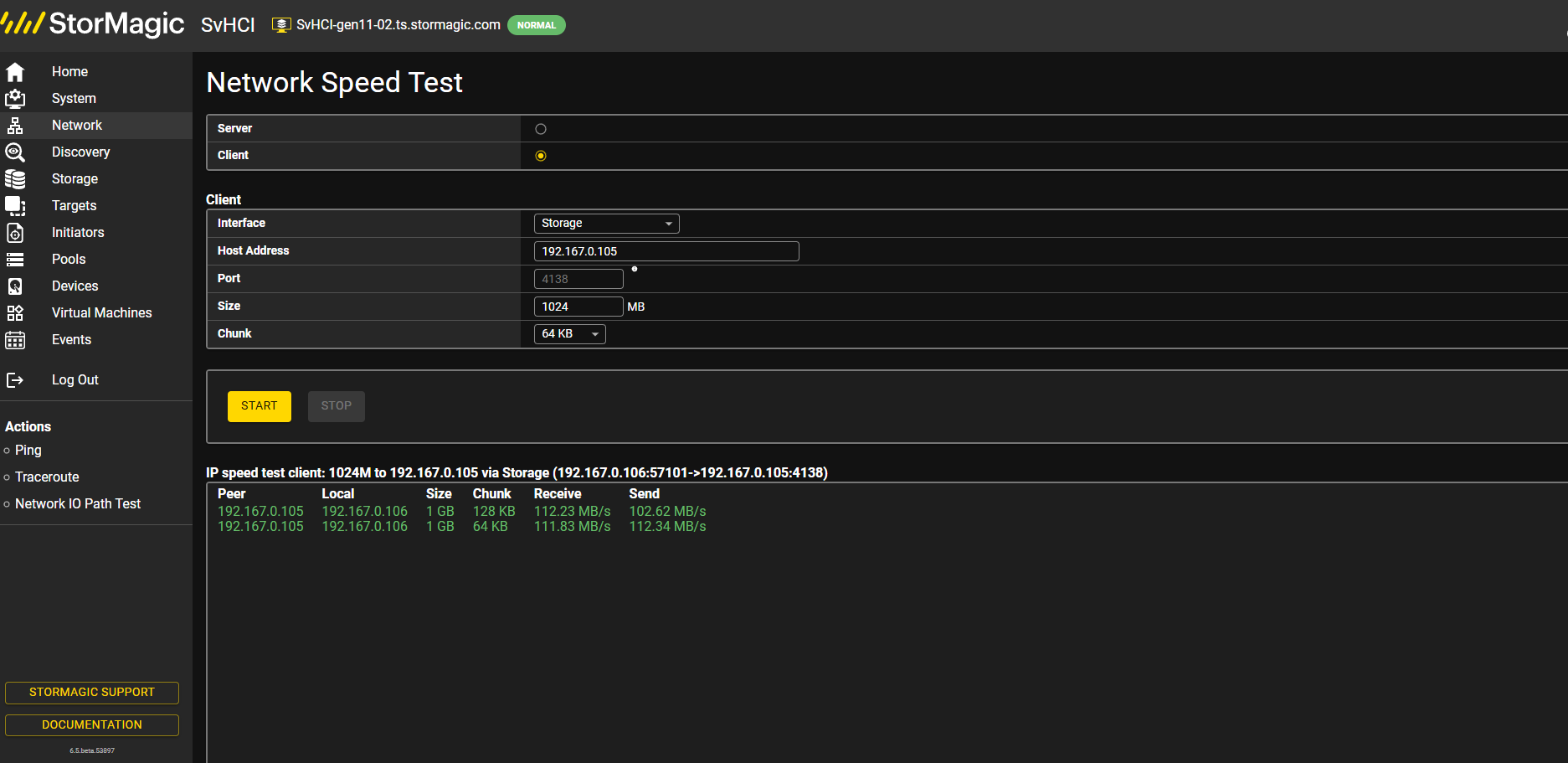Viewport: 1568px width, 763px height.
Task: Click the Virtual Machines grid icon
Action: point(15,313)
